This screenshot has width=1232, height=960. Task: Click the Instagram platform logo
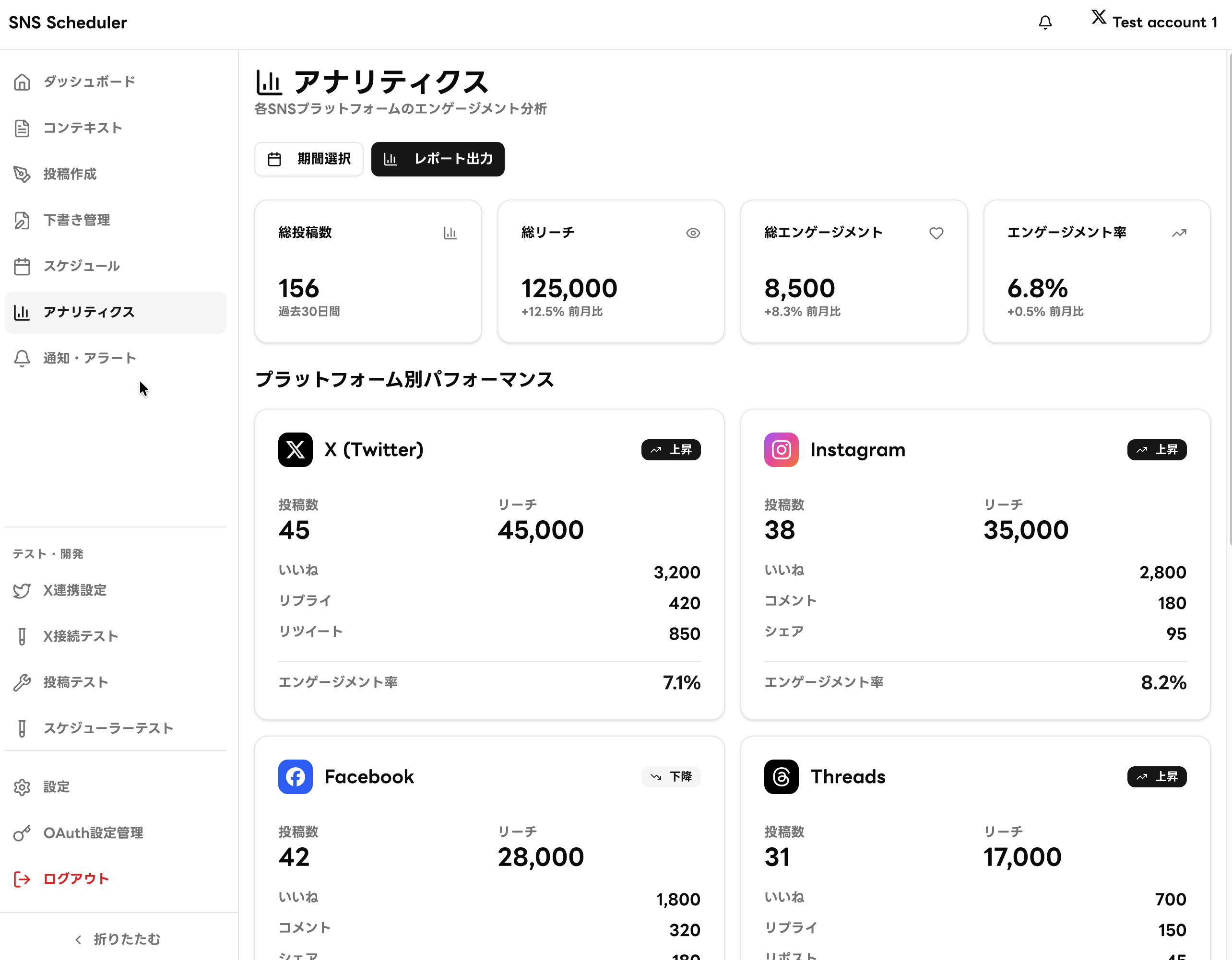click(781, 449)
